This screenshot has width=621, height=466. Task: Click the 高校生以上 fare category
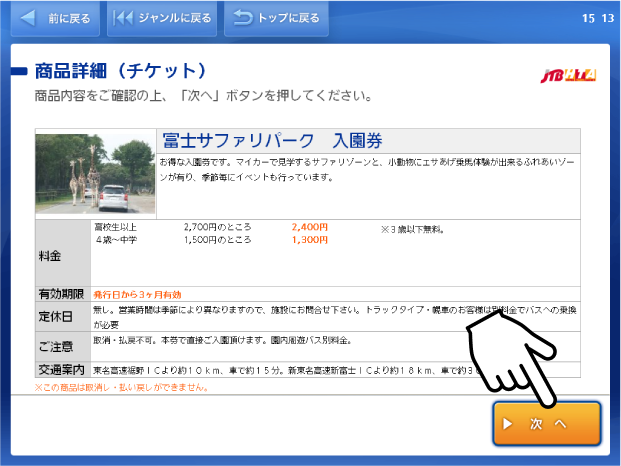[116, 227]
